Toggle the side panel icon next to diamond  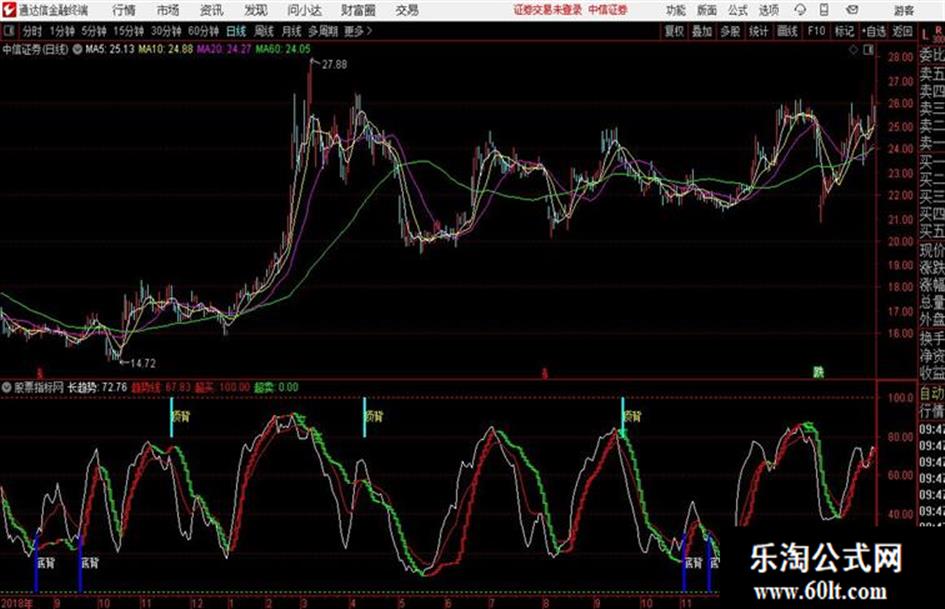click(x=868, y=50)
